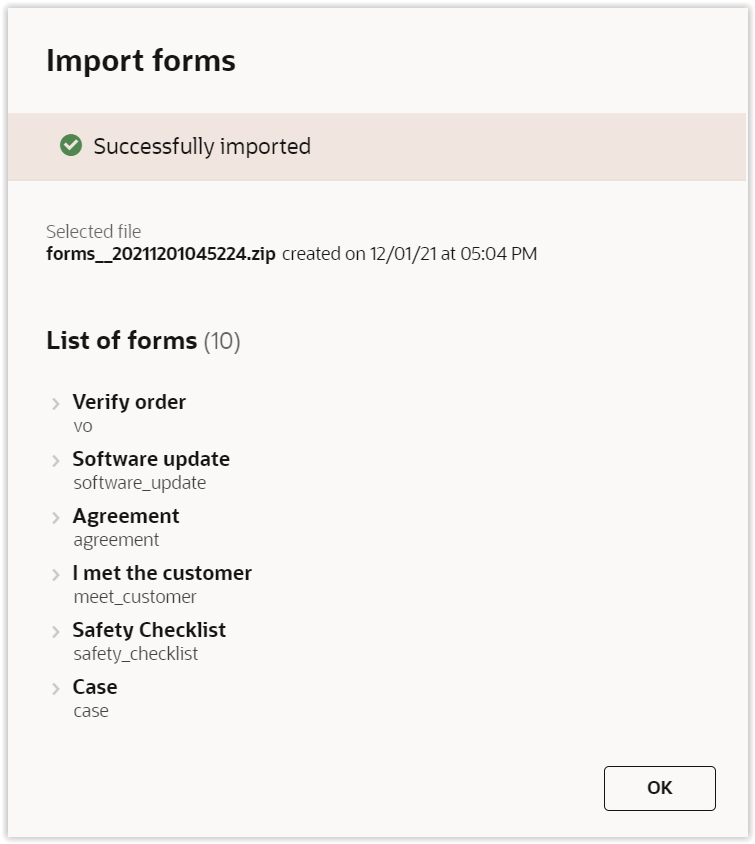Expand the Case form chevron
Screen dimensions: 755x844
pyautogui.click(x=56, y=689)
